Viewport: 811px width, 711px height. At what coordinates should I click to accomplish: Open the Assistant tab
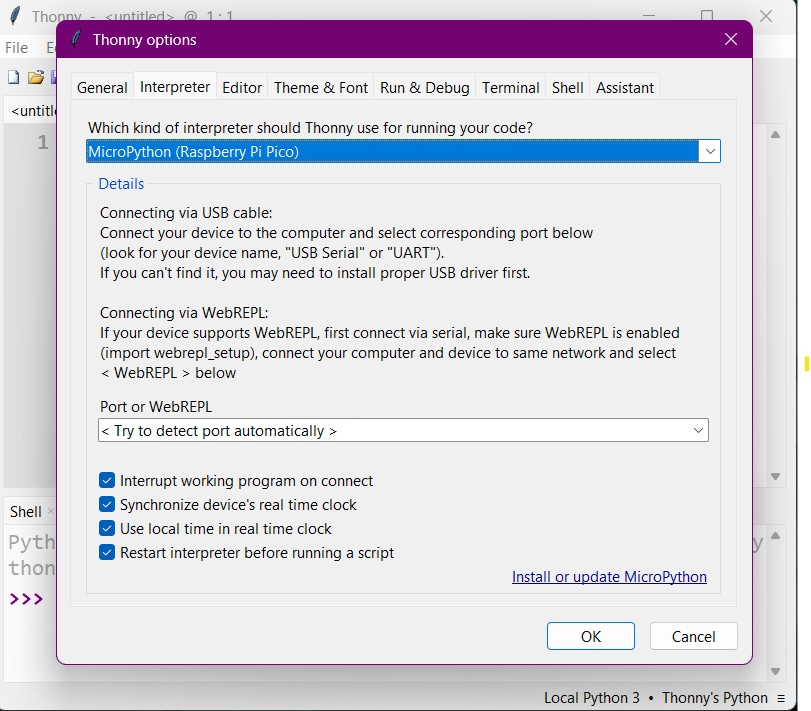click(x=625, y=87)
